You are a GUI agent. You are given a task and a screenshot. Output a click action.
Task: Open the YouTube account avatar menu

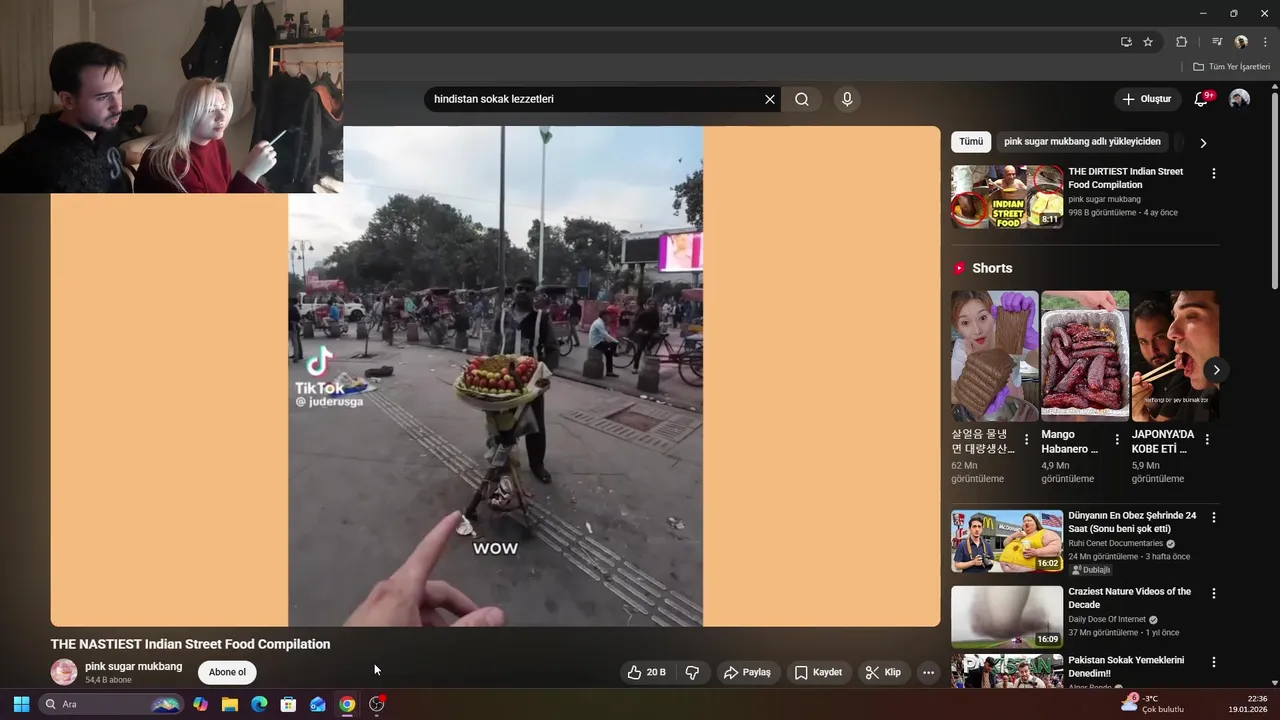1239,99
